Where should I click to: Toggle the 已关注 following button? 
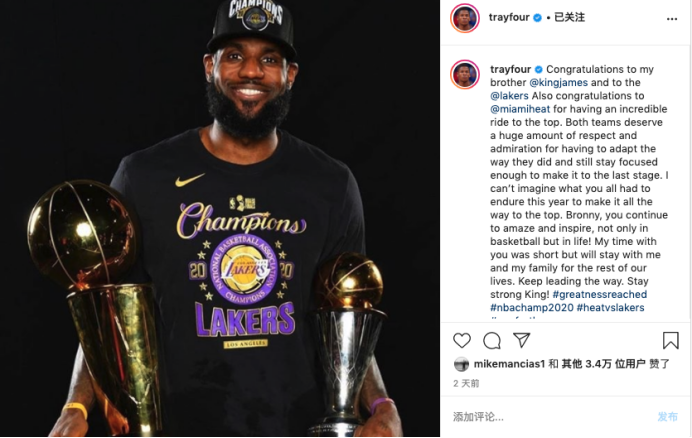tap(569, 17)
